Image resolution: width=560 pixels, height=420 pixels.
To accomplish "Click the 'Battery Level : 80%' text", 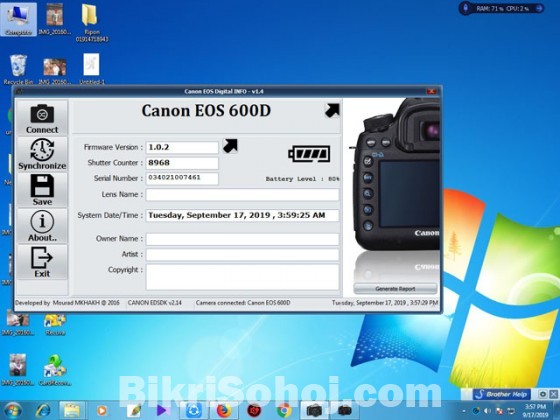I will 302,179.
